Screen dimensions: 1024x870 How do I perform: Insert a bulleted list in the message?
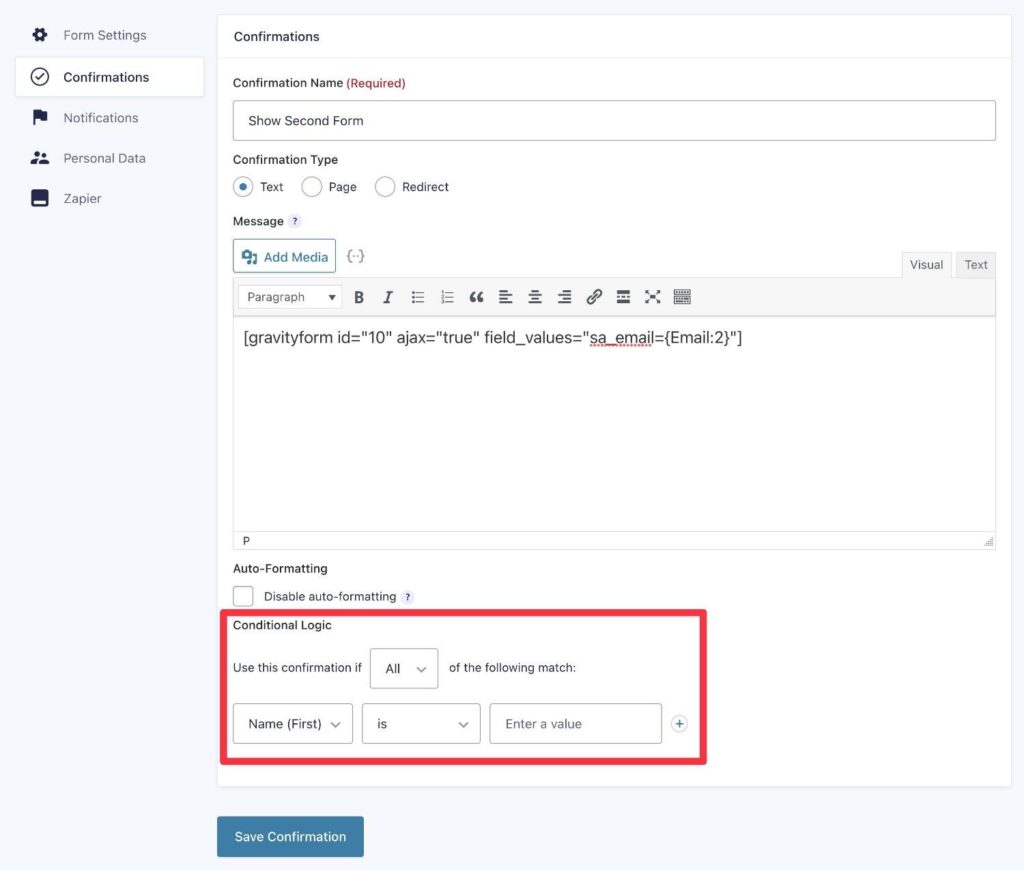pyautogui.click(x=417, y=296)
